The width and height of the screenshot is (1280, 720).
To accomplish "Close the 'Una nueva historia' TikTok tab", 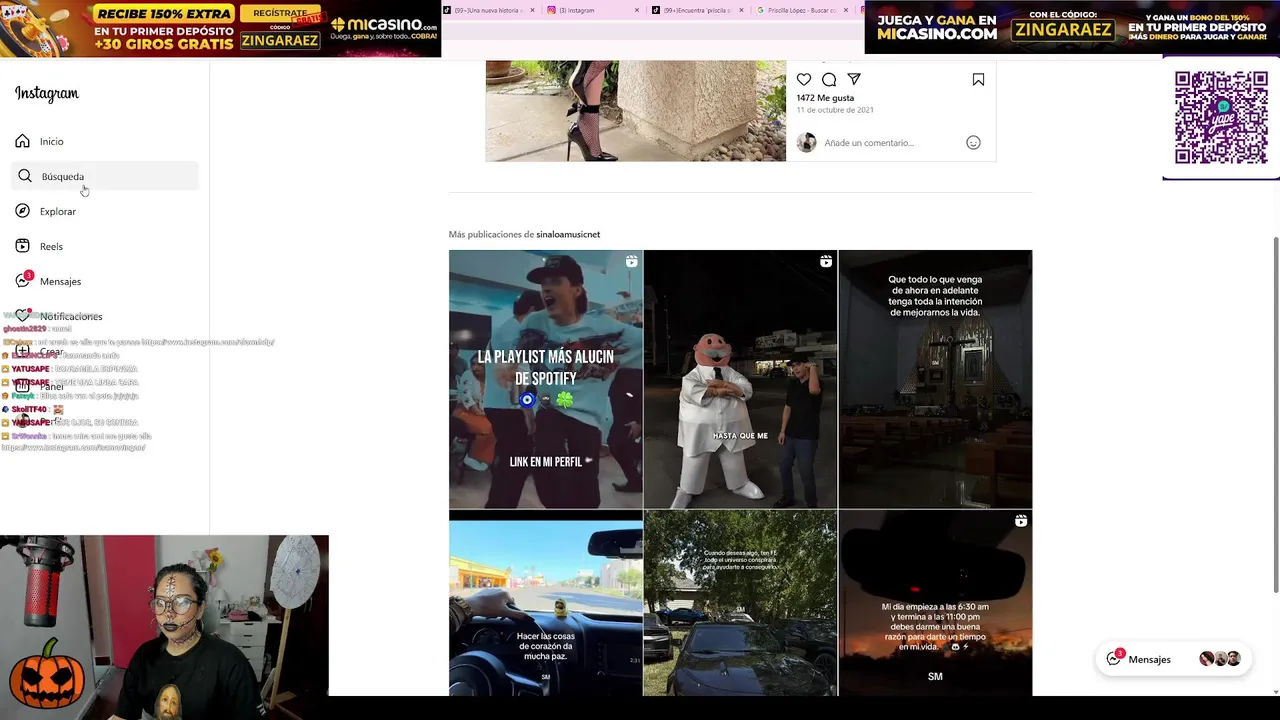I will [x=532, y=10].
